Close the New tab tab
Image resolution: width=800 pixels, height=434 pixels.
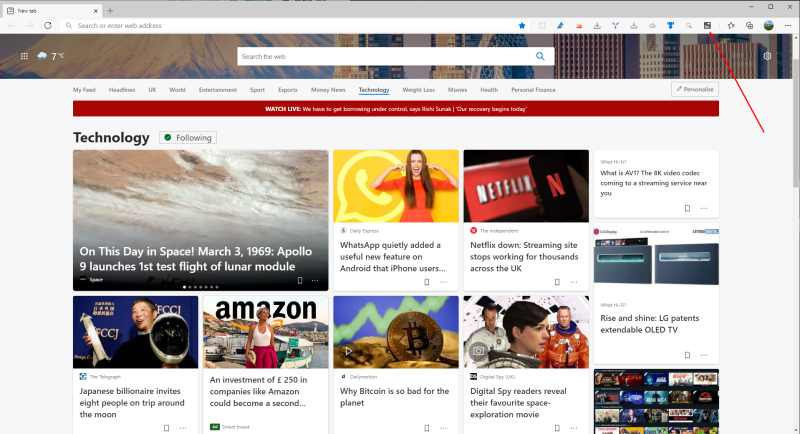tap(95, 11)
